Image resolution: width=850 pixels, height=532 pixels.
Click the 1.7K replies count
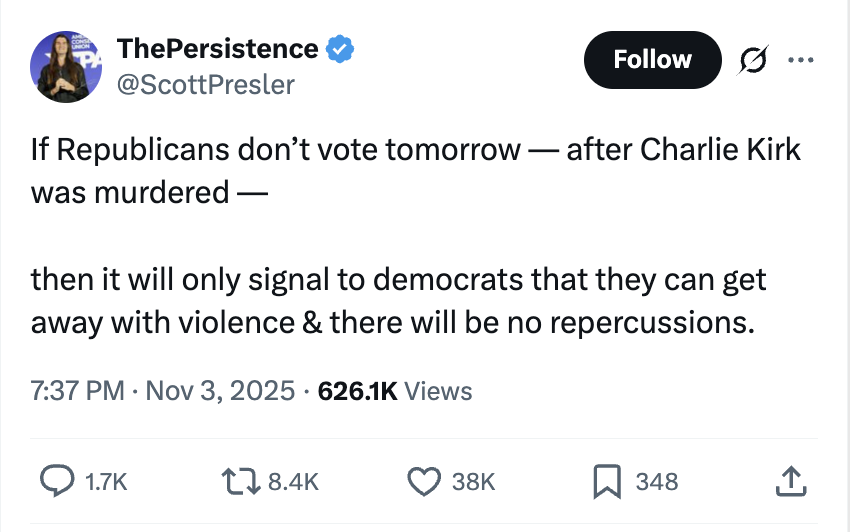(107, 482)
